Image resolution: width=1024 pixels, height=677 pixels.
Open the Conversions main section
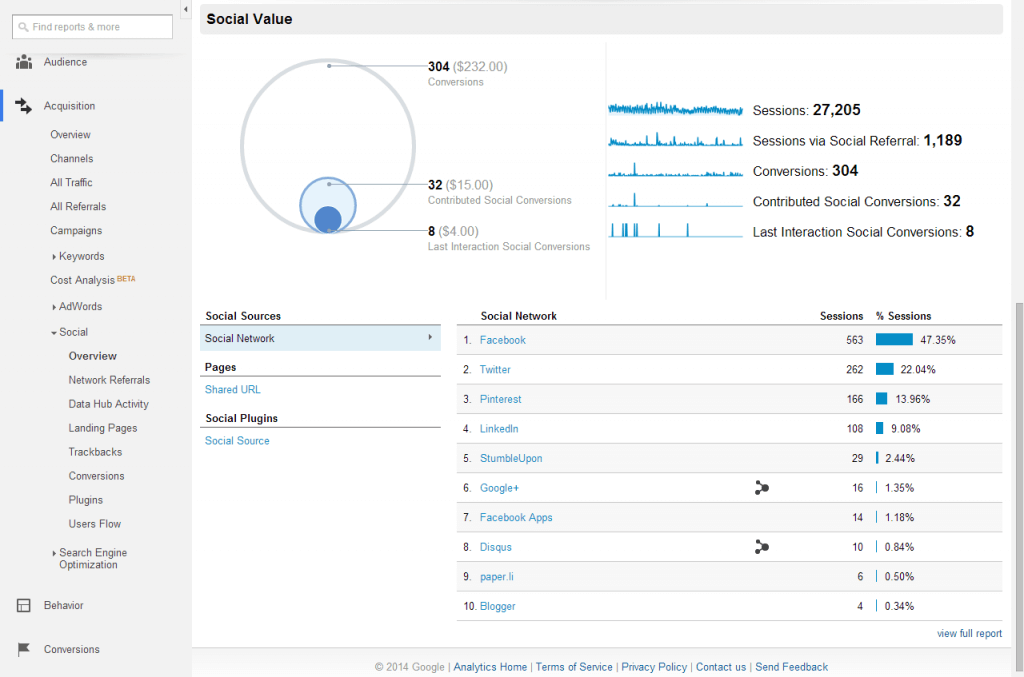(72, 649)
